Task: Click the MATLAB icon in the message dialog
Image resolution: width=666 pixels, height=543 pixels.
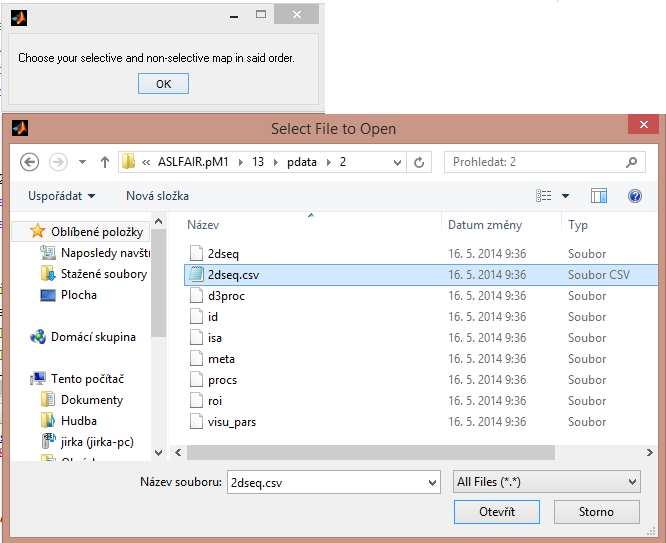Action: coord(19,18)
